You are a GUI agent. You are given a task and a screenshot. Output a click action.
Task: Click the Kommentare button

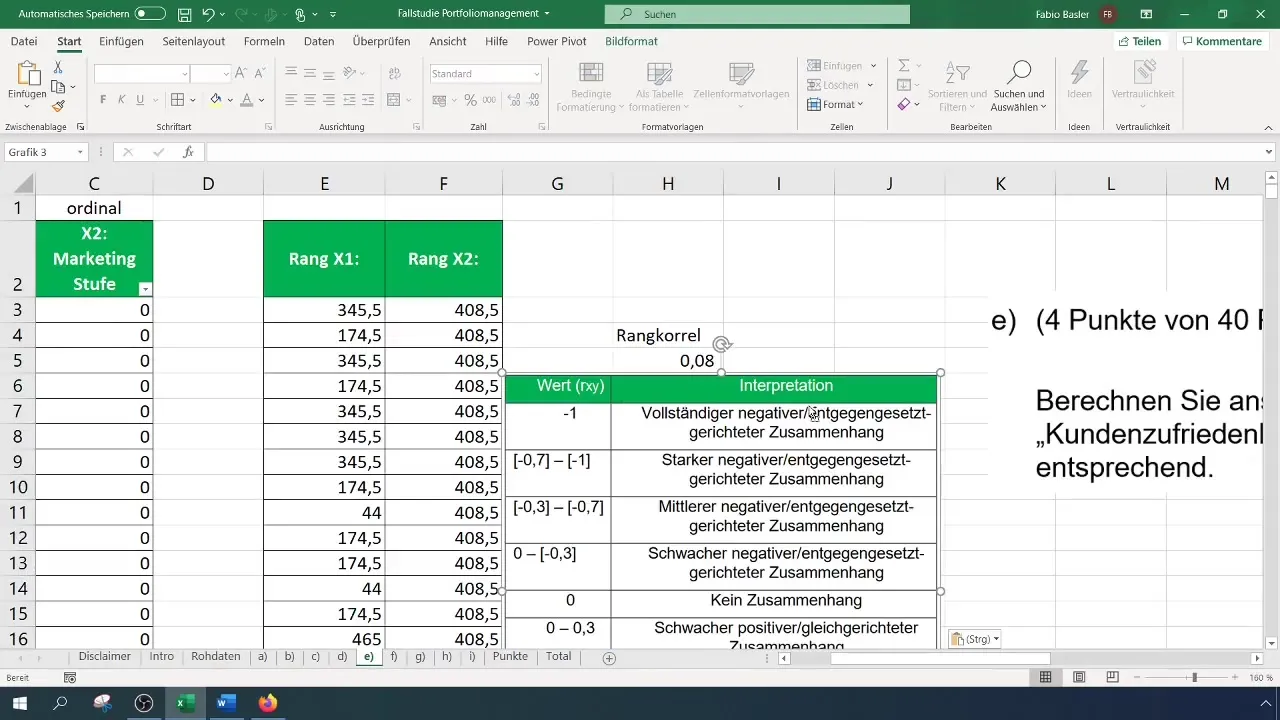click(1221, 41)
